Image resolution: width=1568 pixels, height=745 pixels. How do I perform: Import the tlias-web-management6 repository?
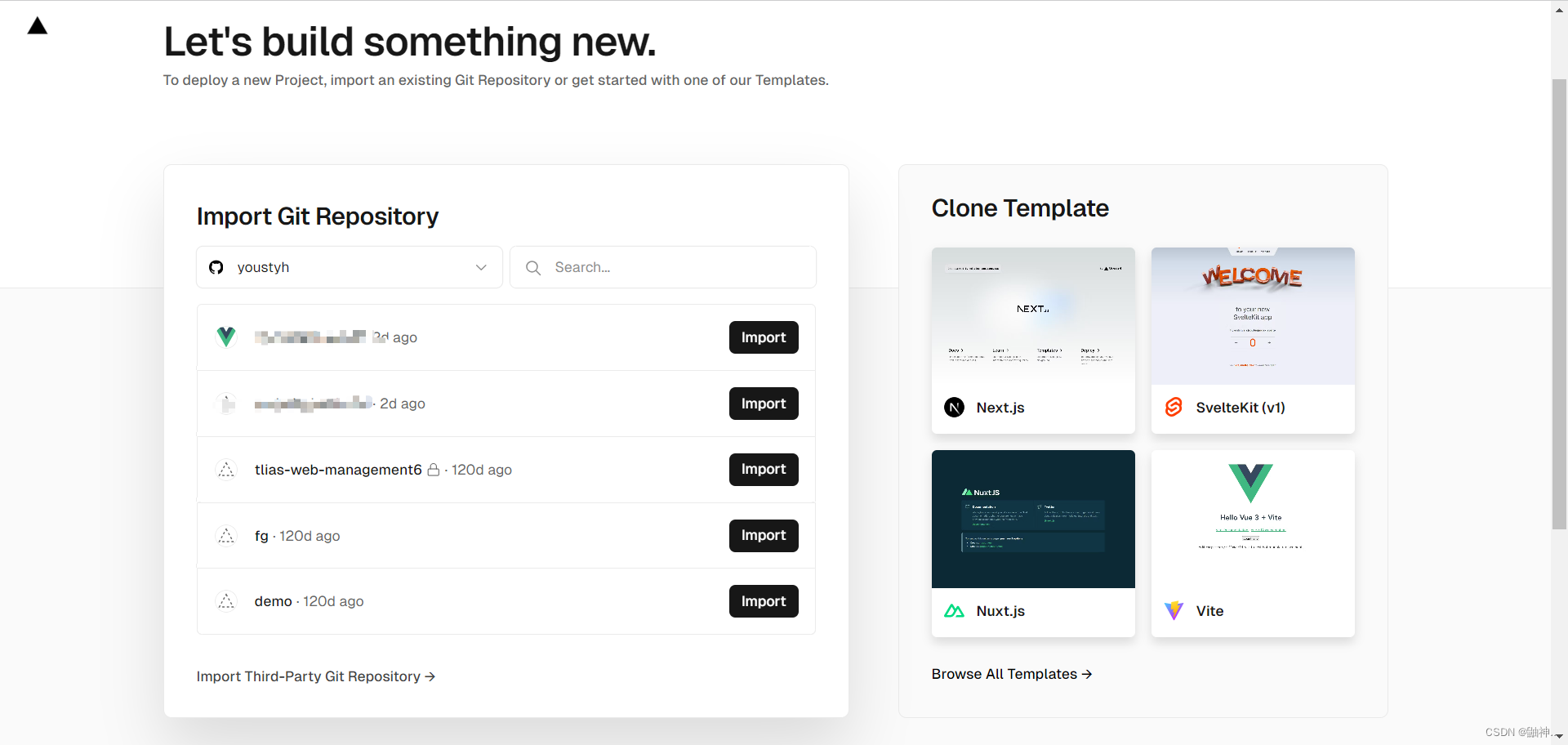coord(764,469)
